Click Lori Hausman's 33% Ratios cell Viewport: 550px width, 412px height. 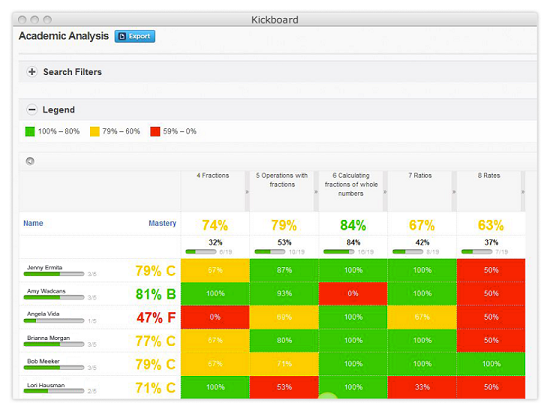click(422, 387)
